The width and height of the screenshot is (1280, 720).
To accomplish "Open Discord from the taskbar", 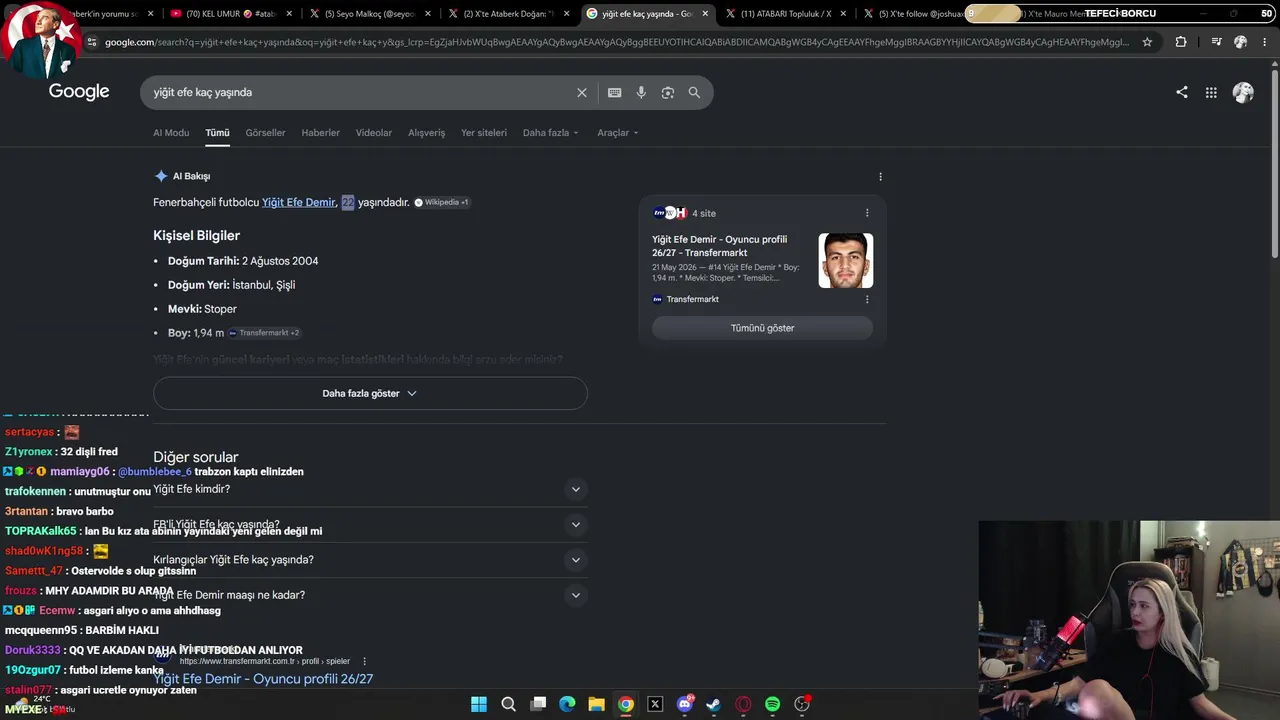I will point(684,704).
